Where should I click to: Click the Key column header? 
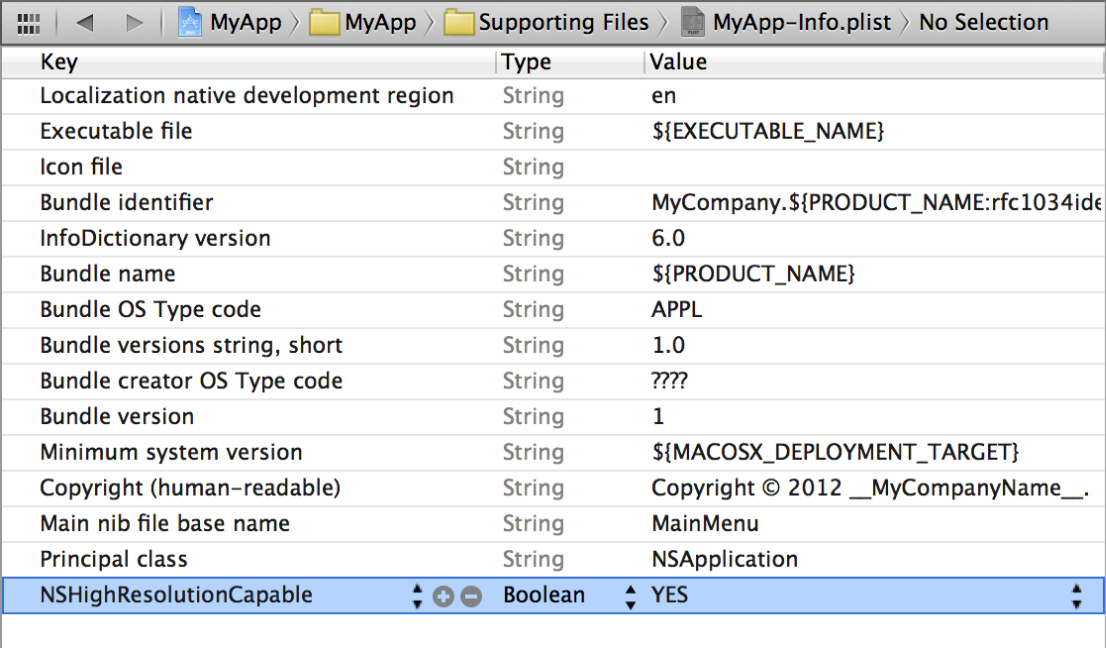click(59, 62)
